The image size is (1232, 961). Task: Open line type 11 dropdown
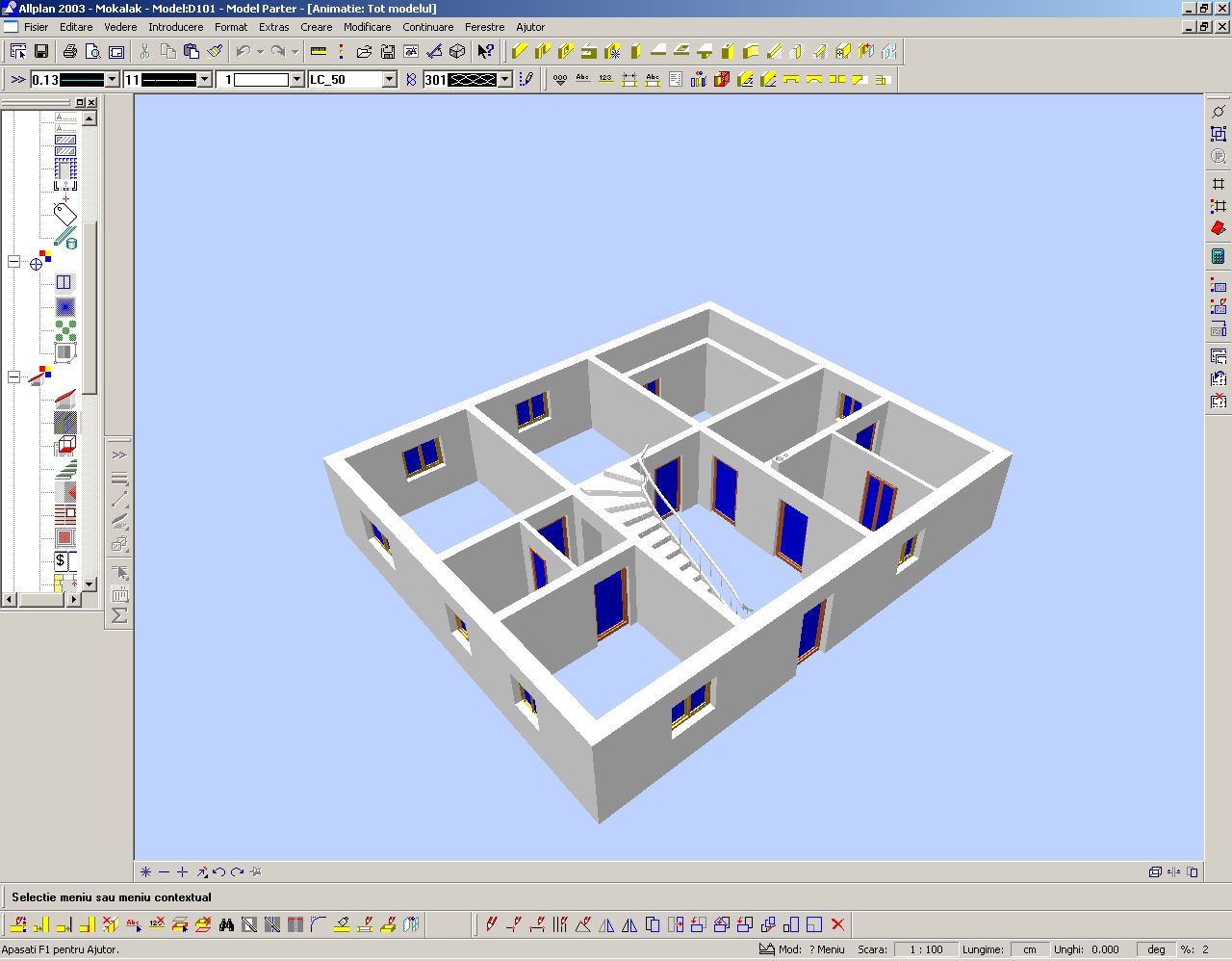tap(204, 80)
